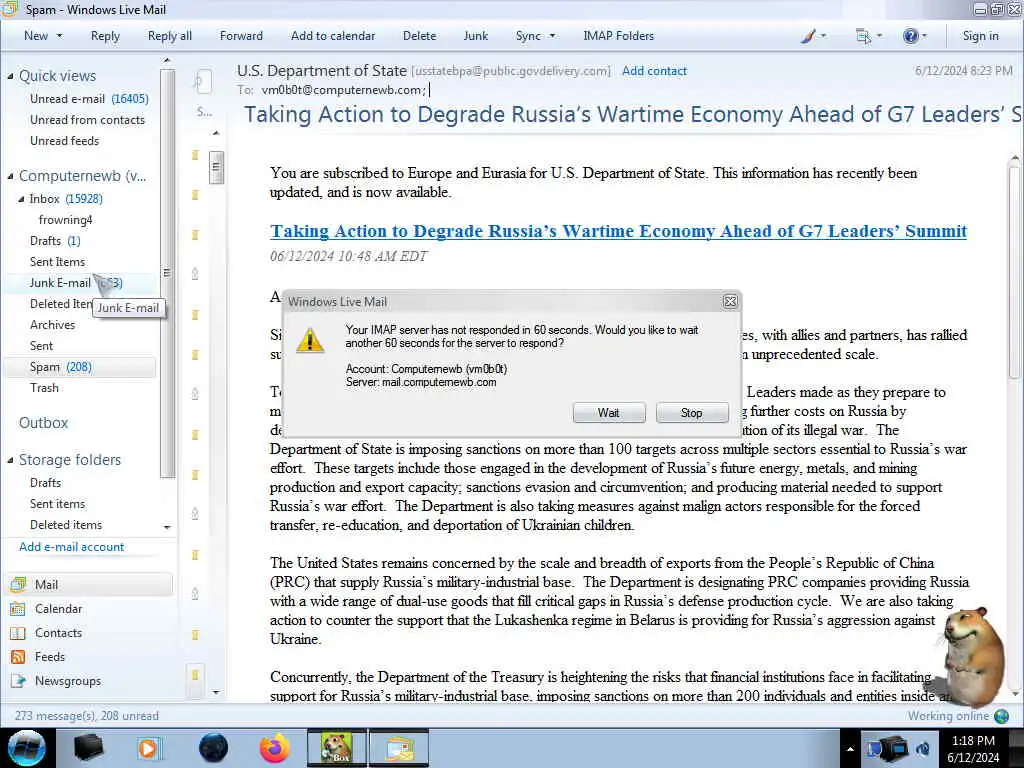1024x768 pixels.
Task: Click the folder pane vertical scrollbar
Action: [x=167, y=273]
